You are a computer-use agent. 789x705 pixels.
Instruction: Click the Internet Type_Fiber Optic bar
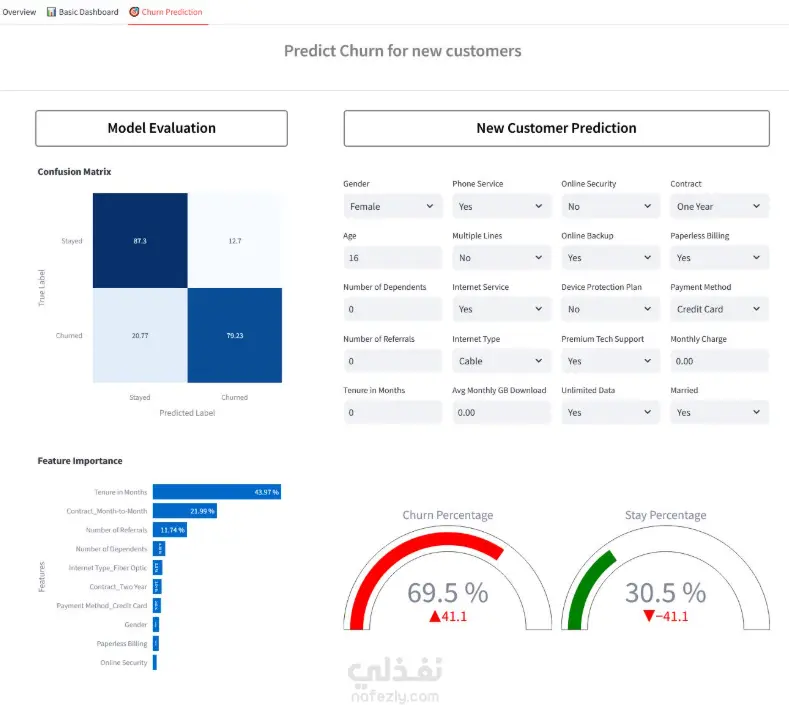[x=157, y=568]
